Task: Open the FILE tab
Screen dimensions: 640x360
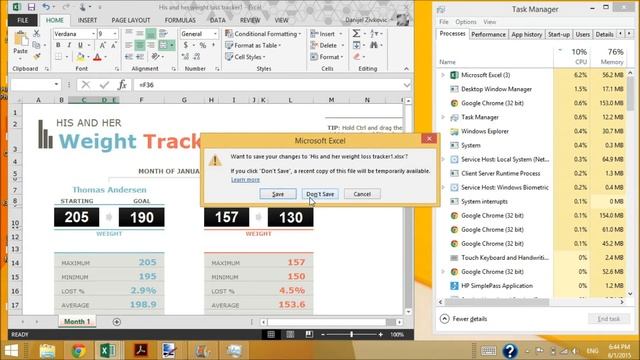Action: click(22, 20)
